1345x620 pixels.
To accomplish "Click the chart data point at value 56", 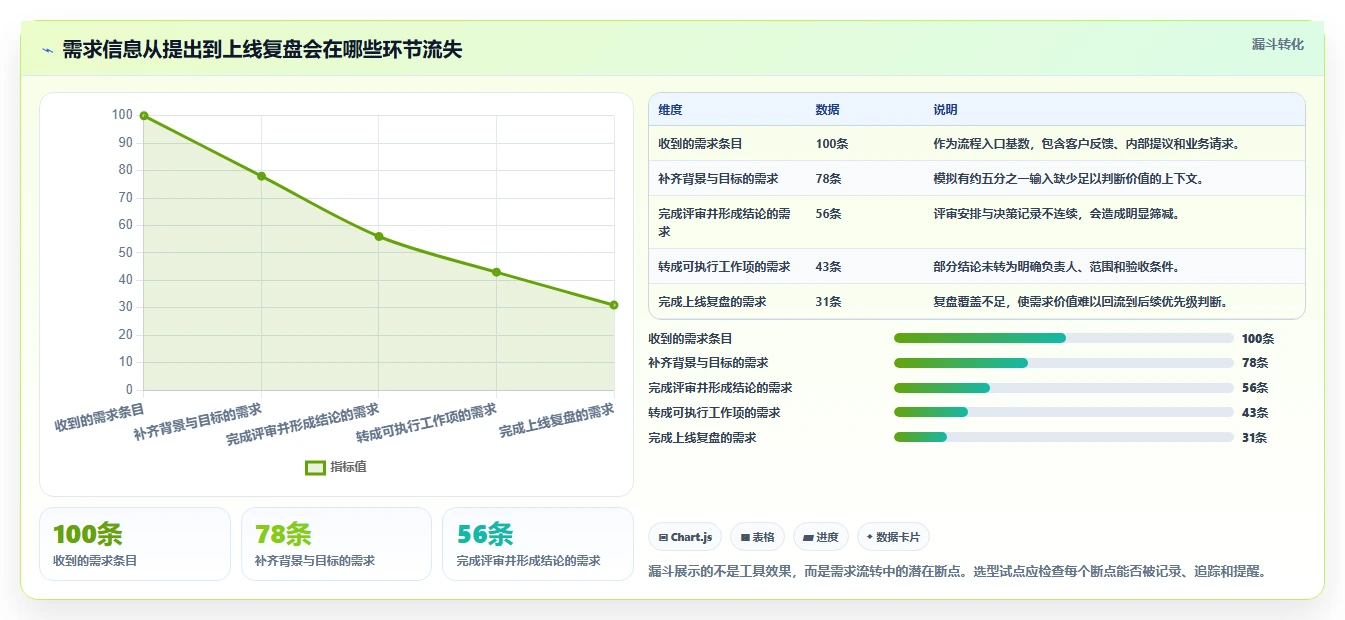I will pos(379,236).
